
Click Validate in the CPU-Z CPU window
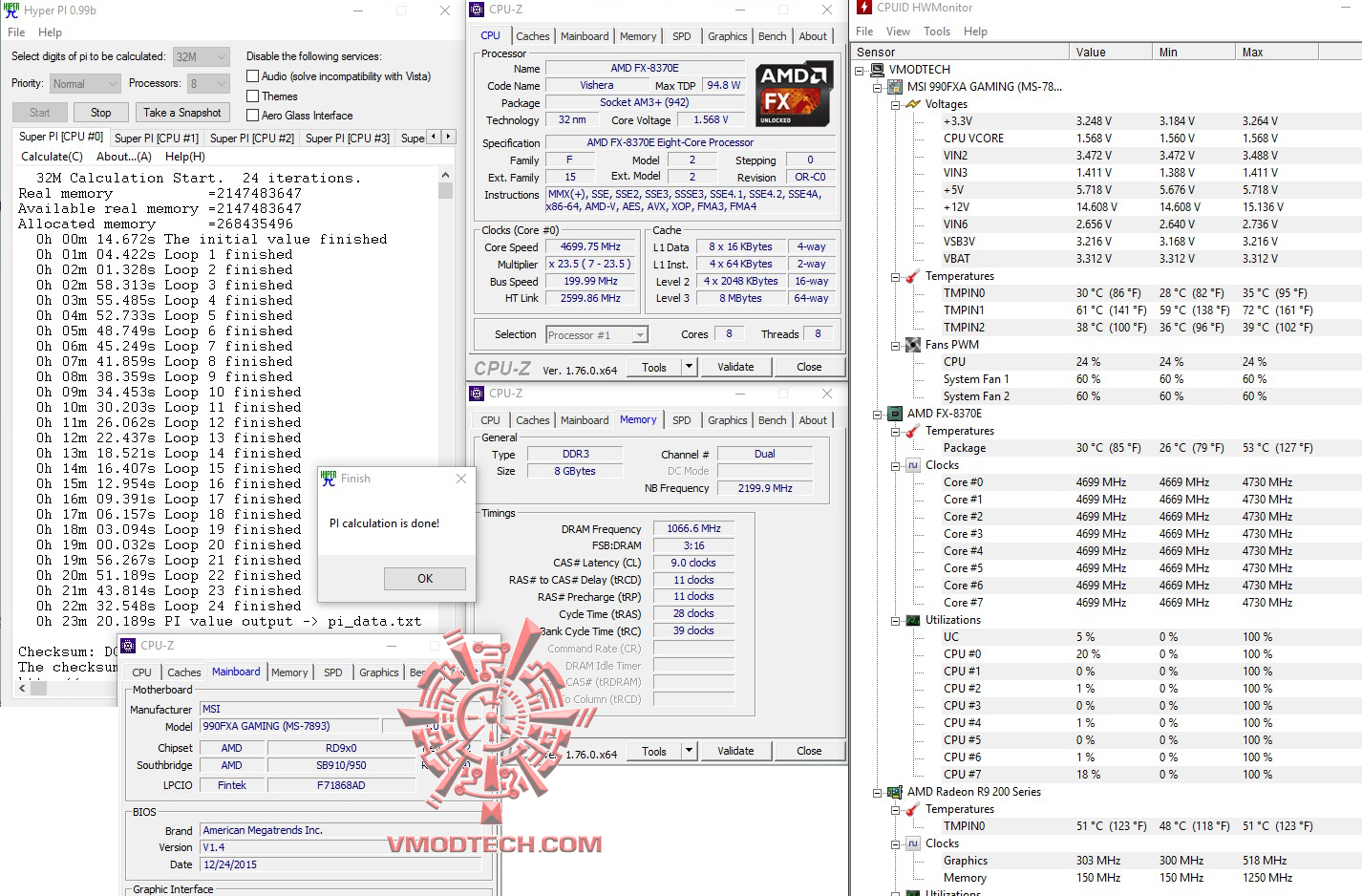click(x=735, y=367)
